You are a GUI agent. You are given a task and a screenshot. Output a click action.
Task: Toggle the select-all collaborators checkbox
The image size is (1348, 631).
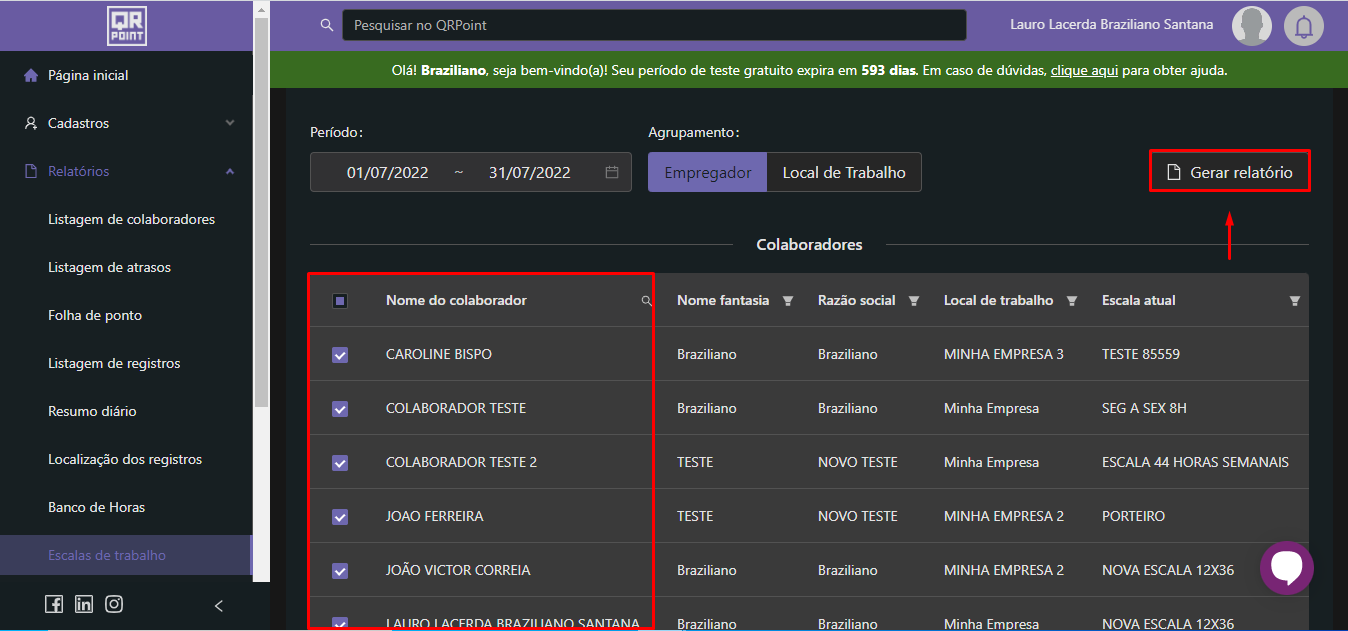340,301
